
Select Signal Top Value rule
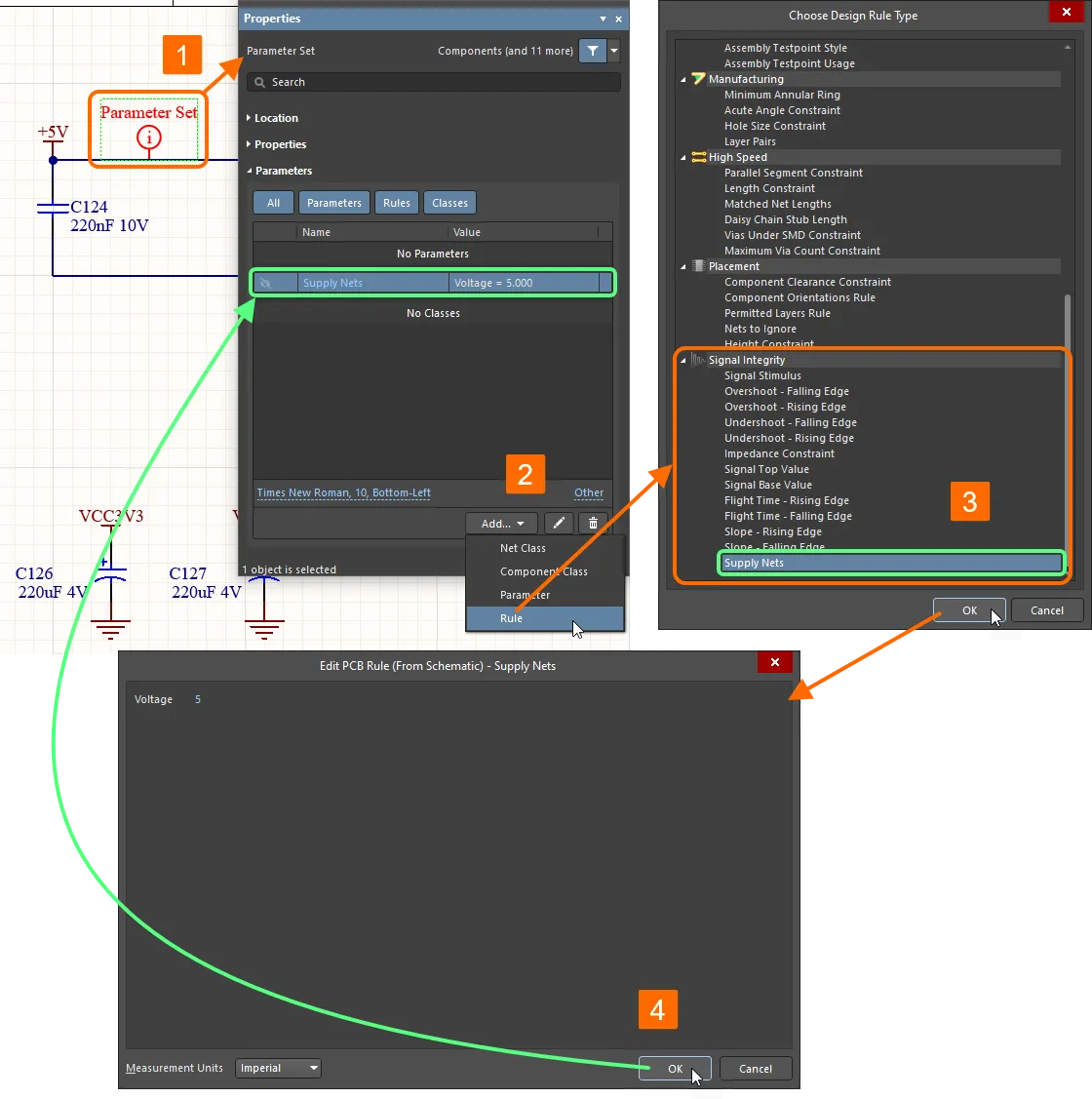[x=766, y=470]
